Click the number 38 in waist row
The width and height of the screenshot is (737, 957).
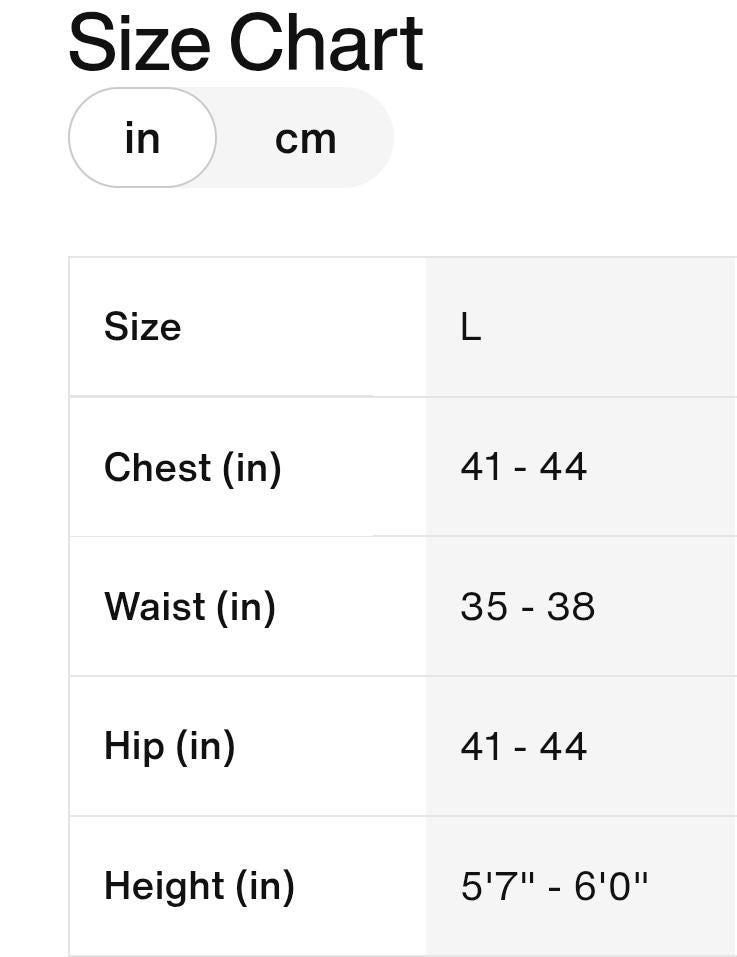point(570,607)
